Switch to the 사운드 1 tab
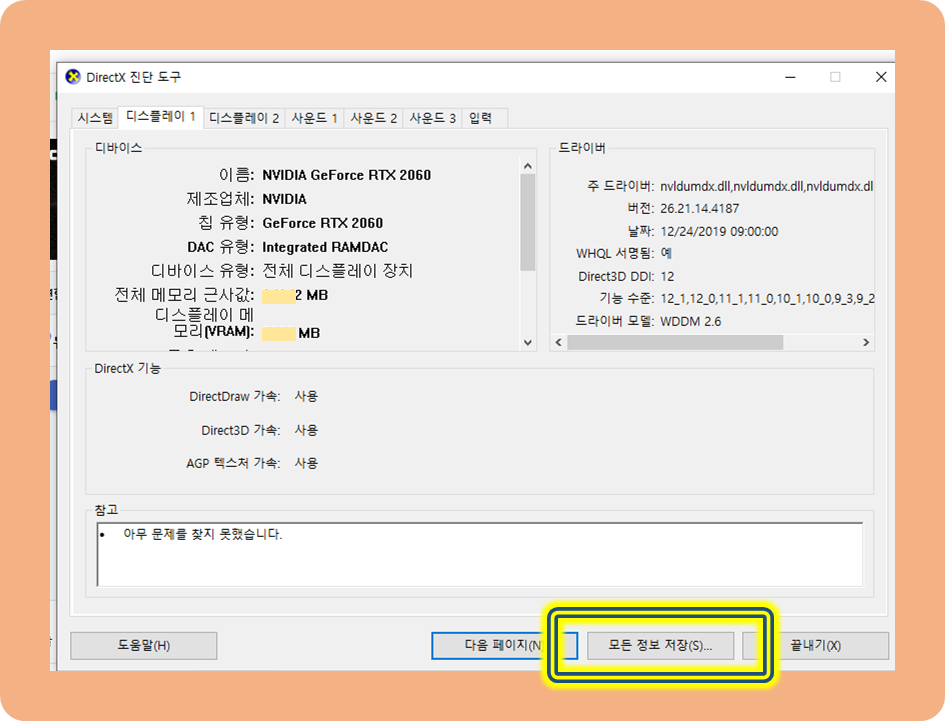Viewport: 945px width, 721px height. (x=314, y=118)
